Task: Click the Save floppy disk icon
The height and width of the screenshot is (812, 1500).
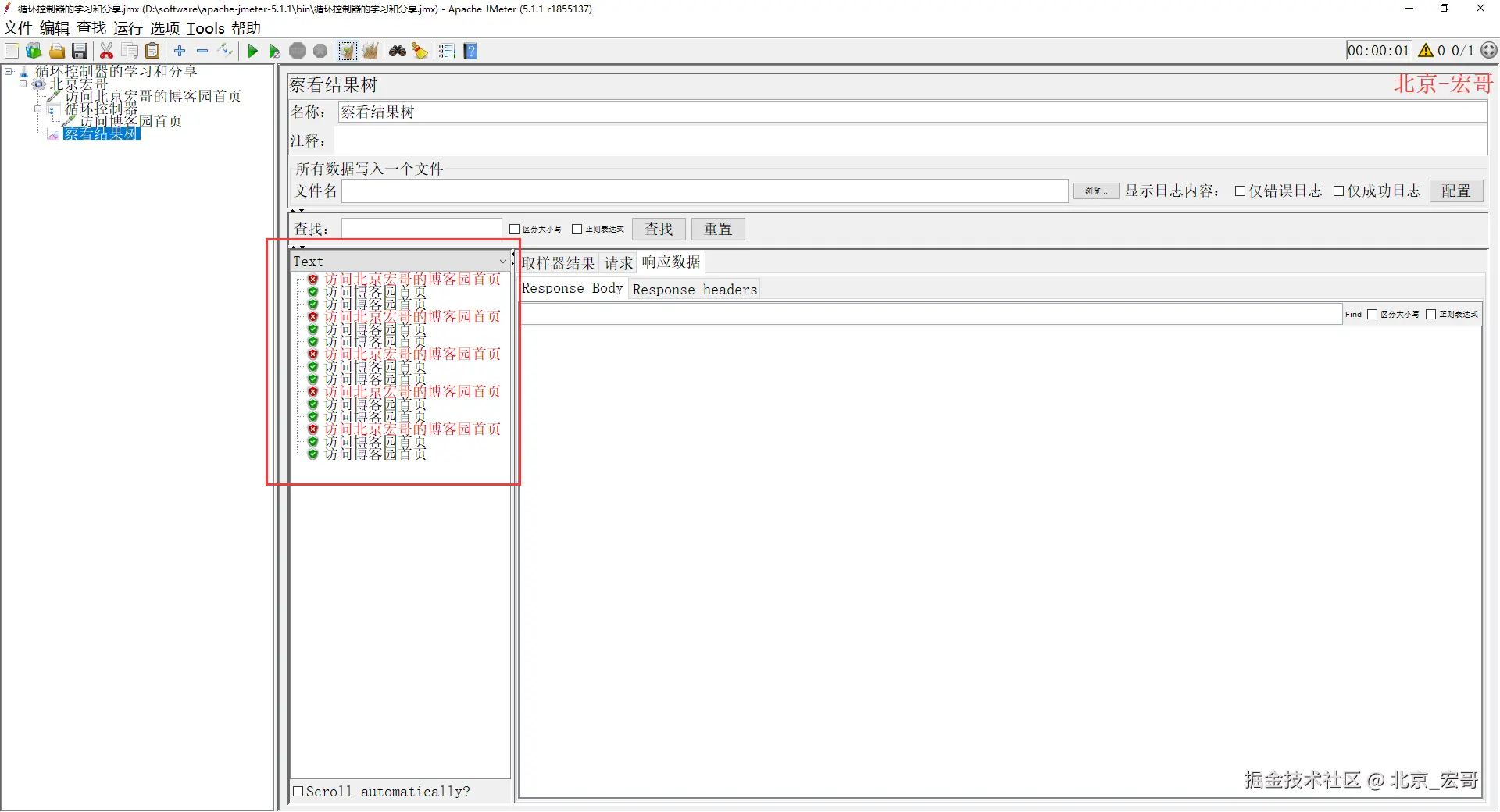Action: click(80, 52)
